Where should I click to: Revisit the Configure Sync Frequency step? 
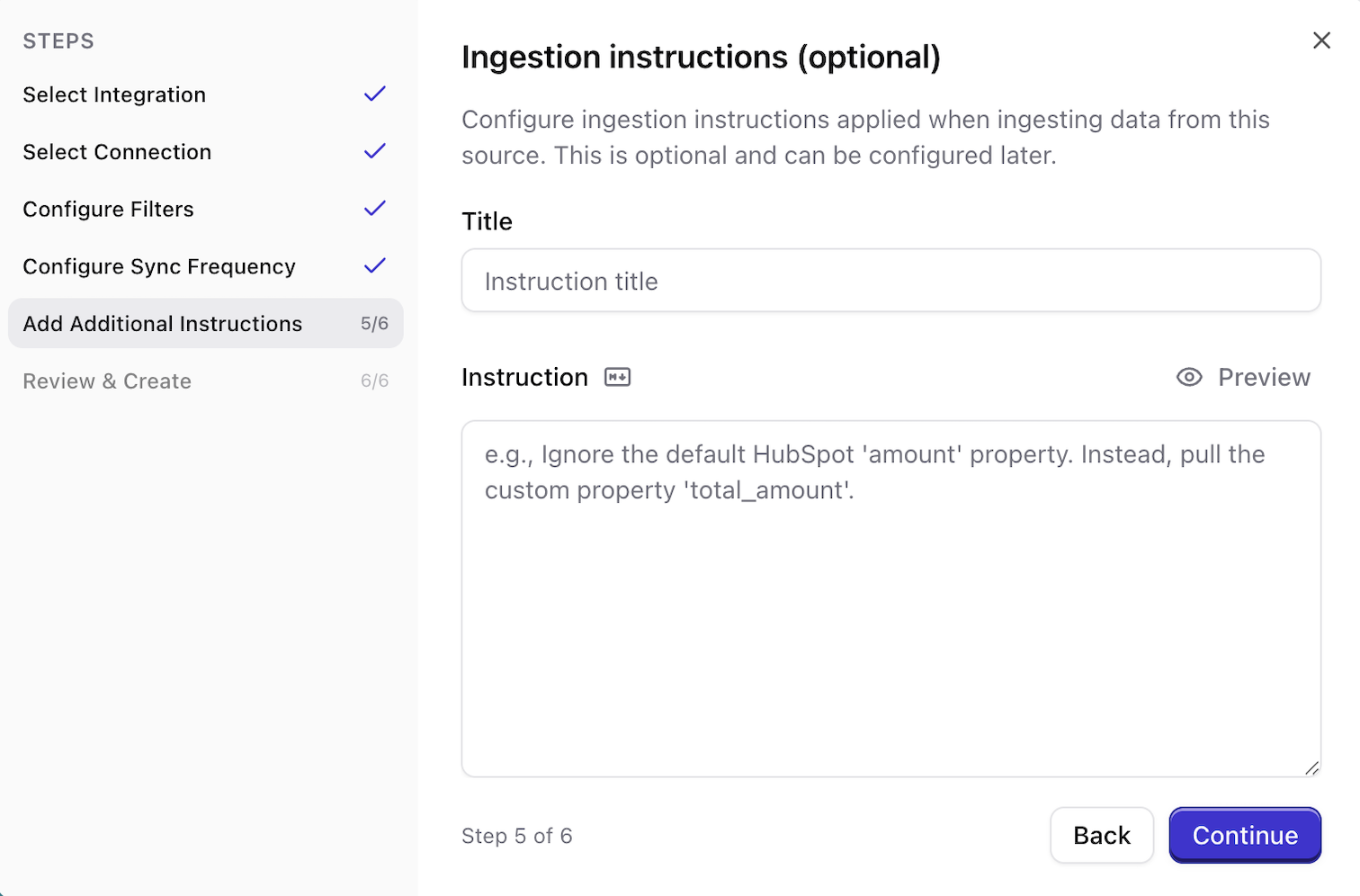[159, 265]
